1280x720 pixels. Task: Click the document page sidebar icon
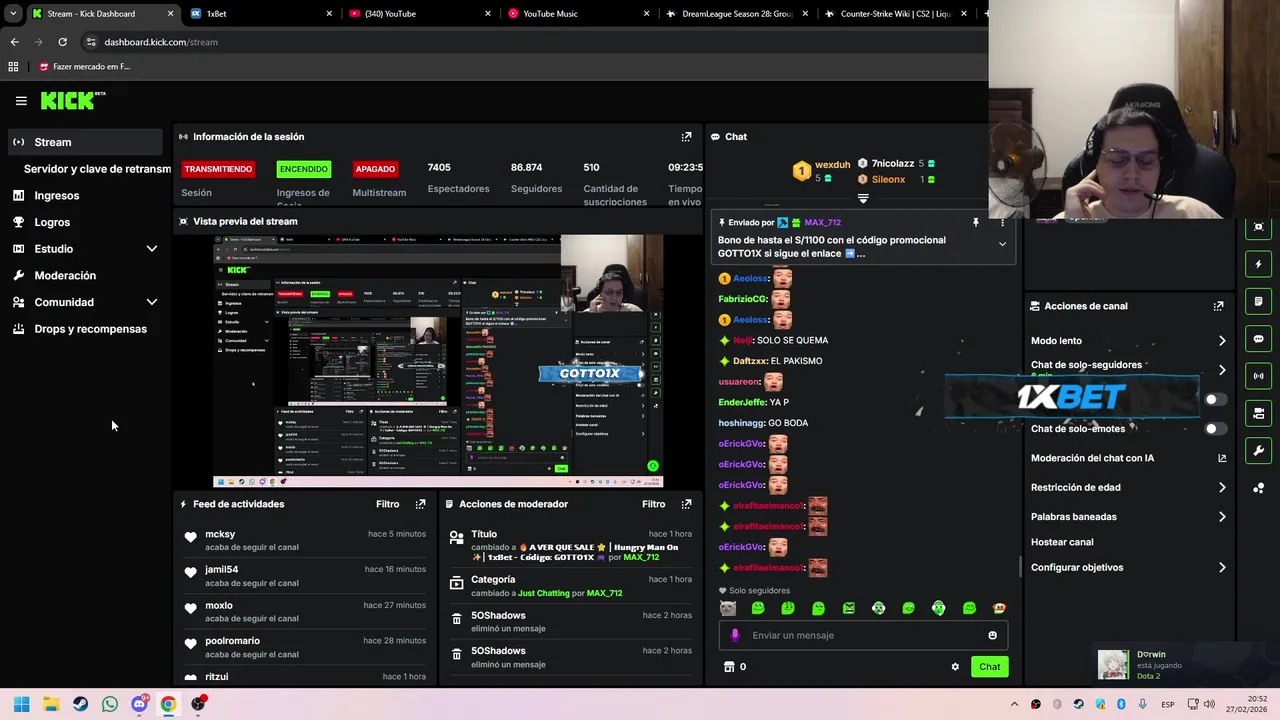pyautogui.click(x=1258, y=302)
